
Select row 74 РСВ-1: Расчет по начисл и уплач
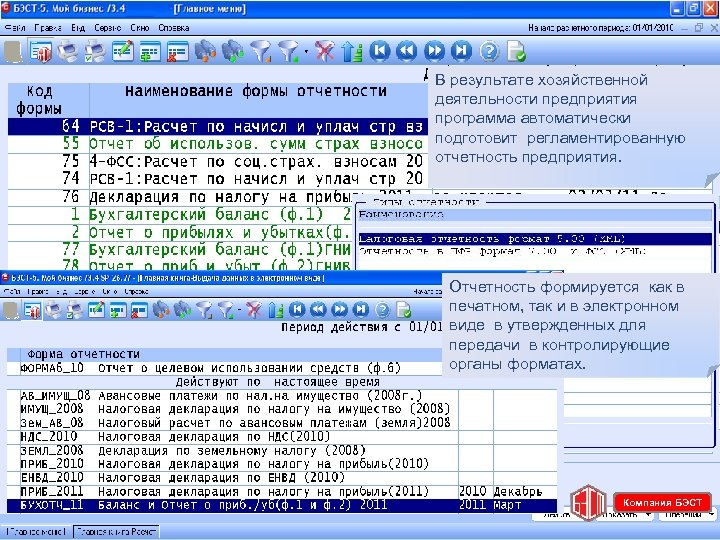click(218, 179)
